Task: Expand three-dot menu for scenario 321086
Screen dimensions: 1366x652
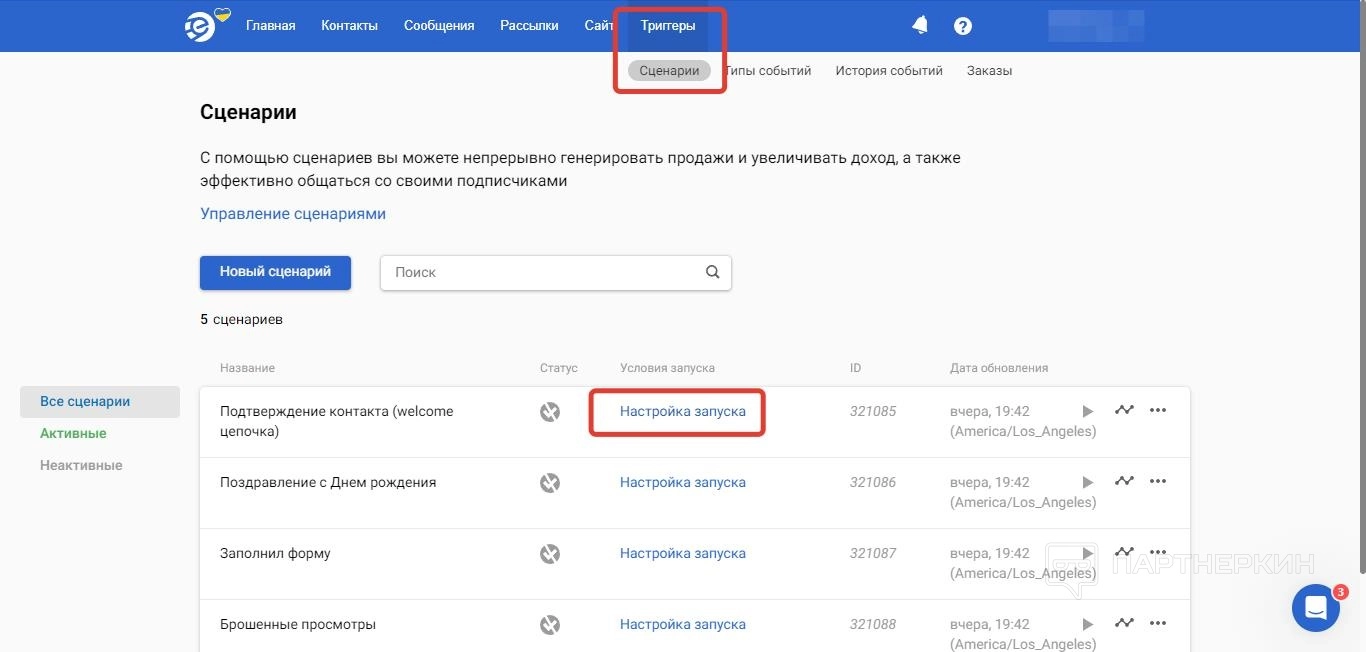Action: 1158,482
